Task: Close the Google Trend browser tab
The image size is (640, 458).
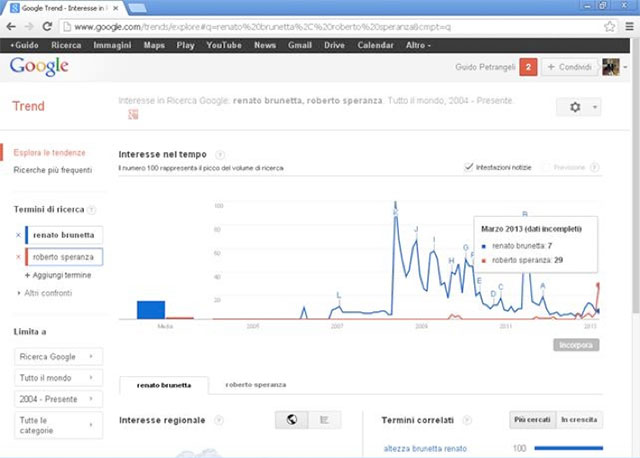Action: 116,8
